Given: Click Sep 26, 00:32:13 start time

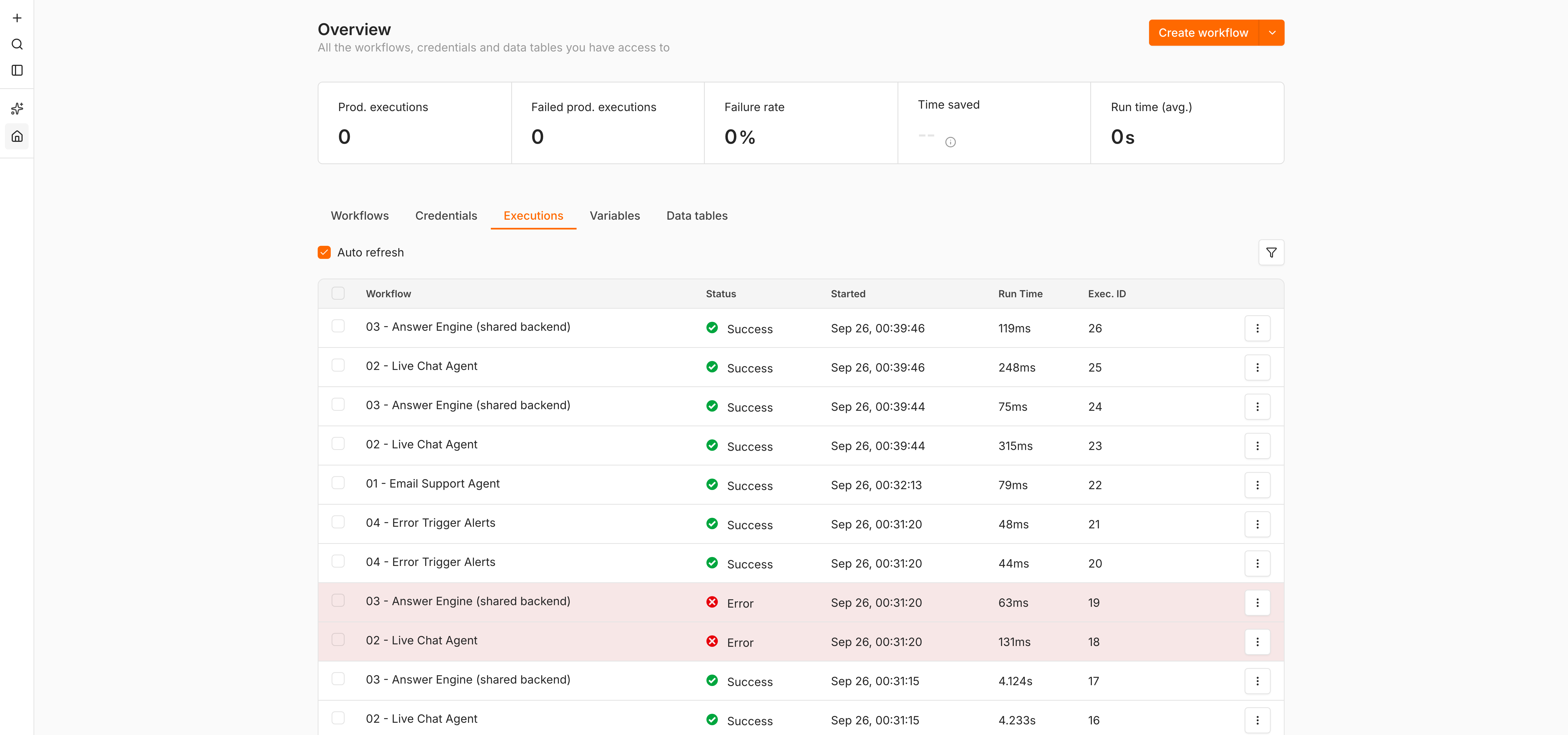Looking at the screenshot, I should click(876, 486).
